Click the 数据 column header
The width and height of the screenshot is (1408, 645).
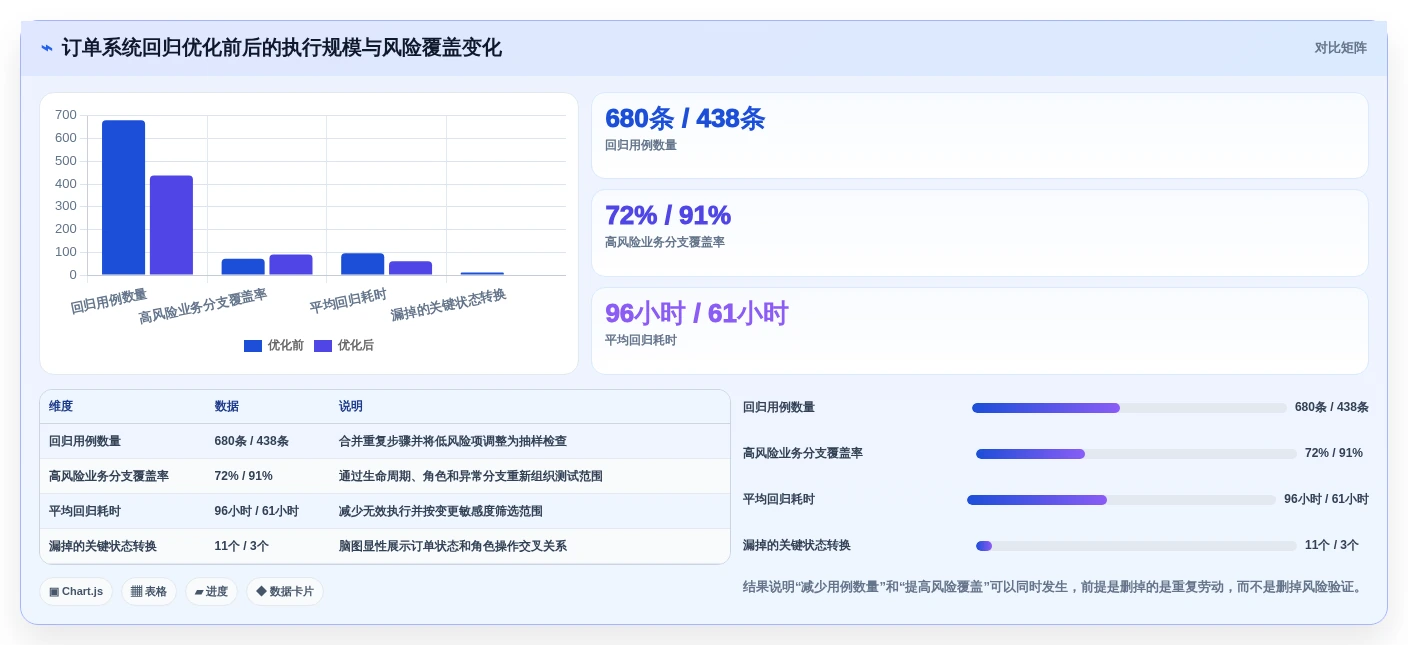pos(226,406)
